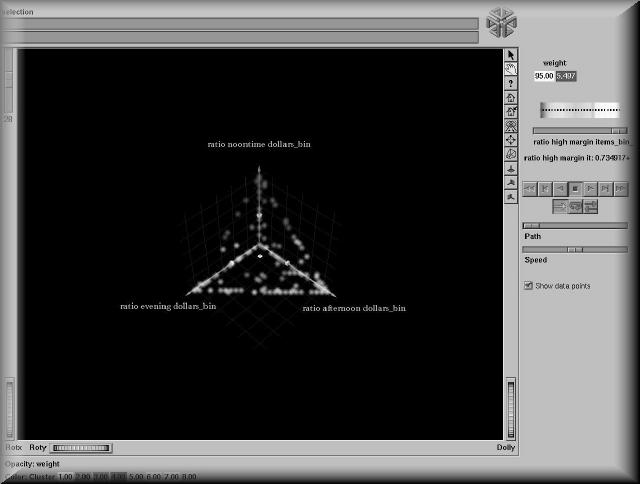This screenshot has height=484, width=640.
Task: Click the ratio high margin it: 0.734917 readout
Action: tap(577, 158)
